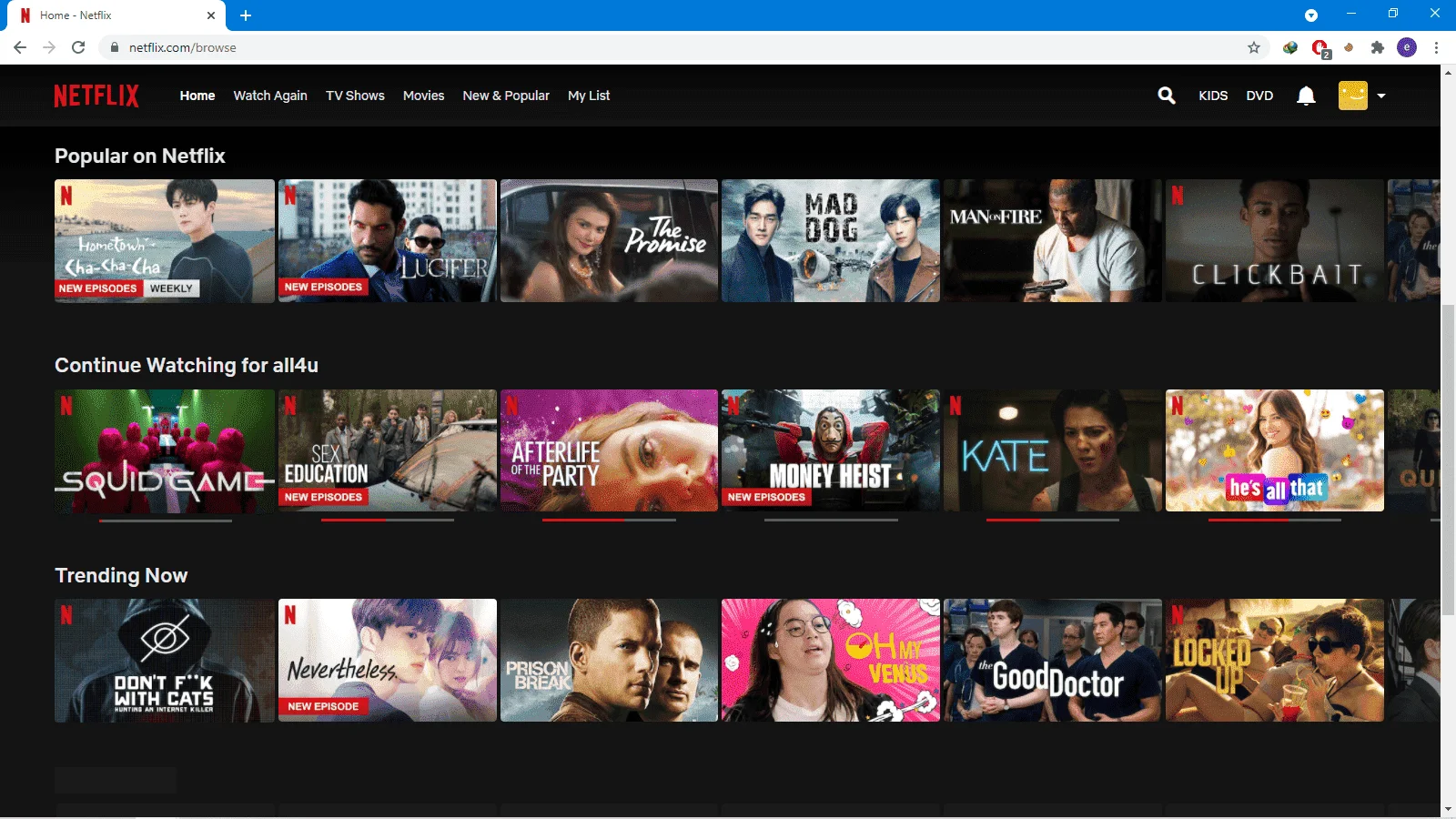Open the Chrome three-dot menu
This screenshot has width=1456, height=819.
pos(1436,47)
